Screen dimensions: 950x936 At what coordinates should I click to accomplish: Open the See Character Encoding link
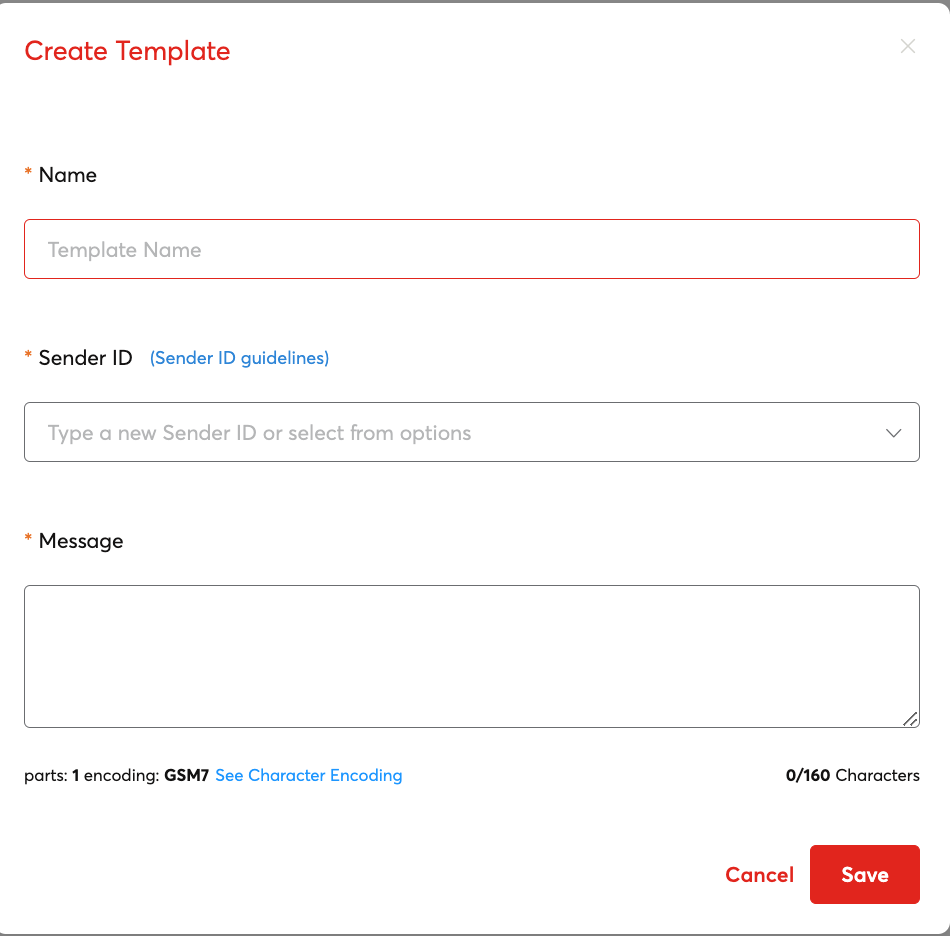point(308,775)
